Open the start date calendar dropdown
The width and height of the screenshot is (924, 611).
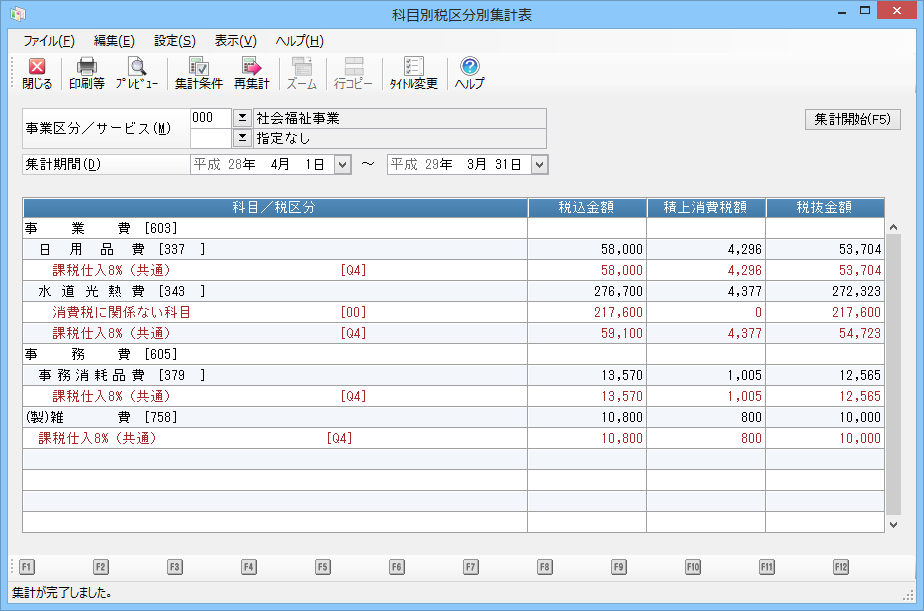tap(342, 164)
